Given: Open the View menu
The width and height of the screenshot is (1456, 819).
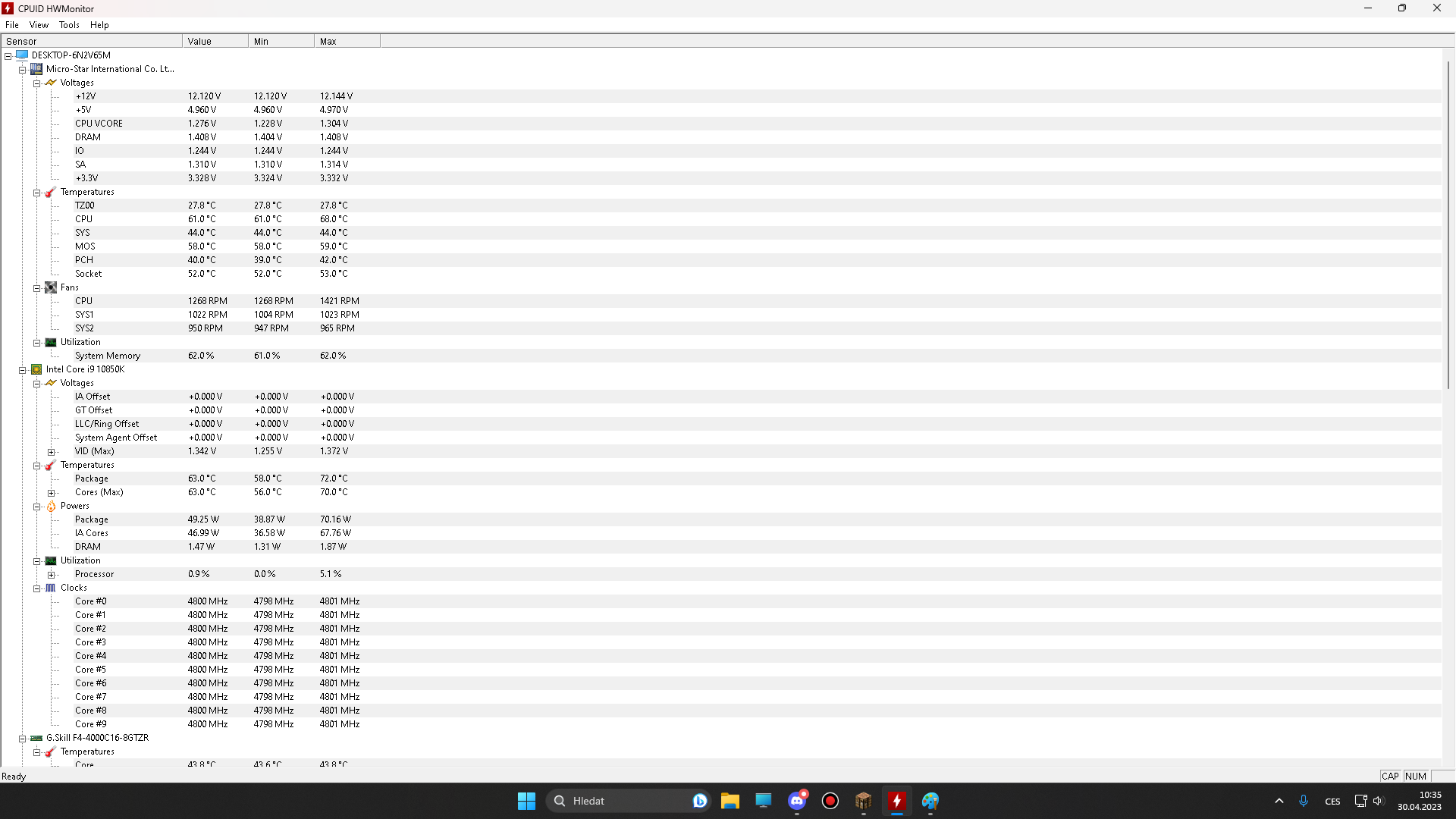Looking at the screenshot, I should click(x=39, y=25).
